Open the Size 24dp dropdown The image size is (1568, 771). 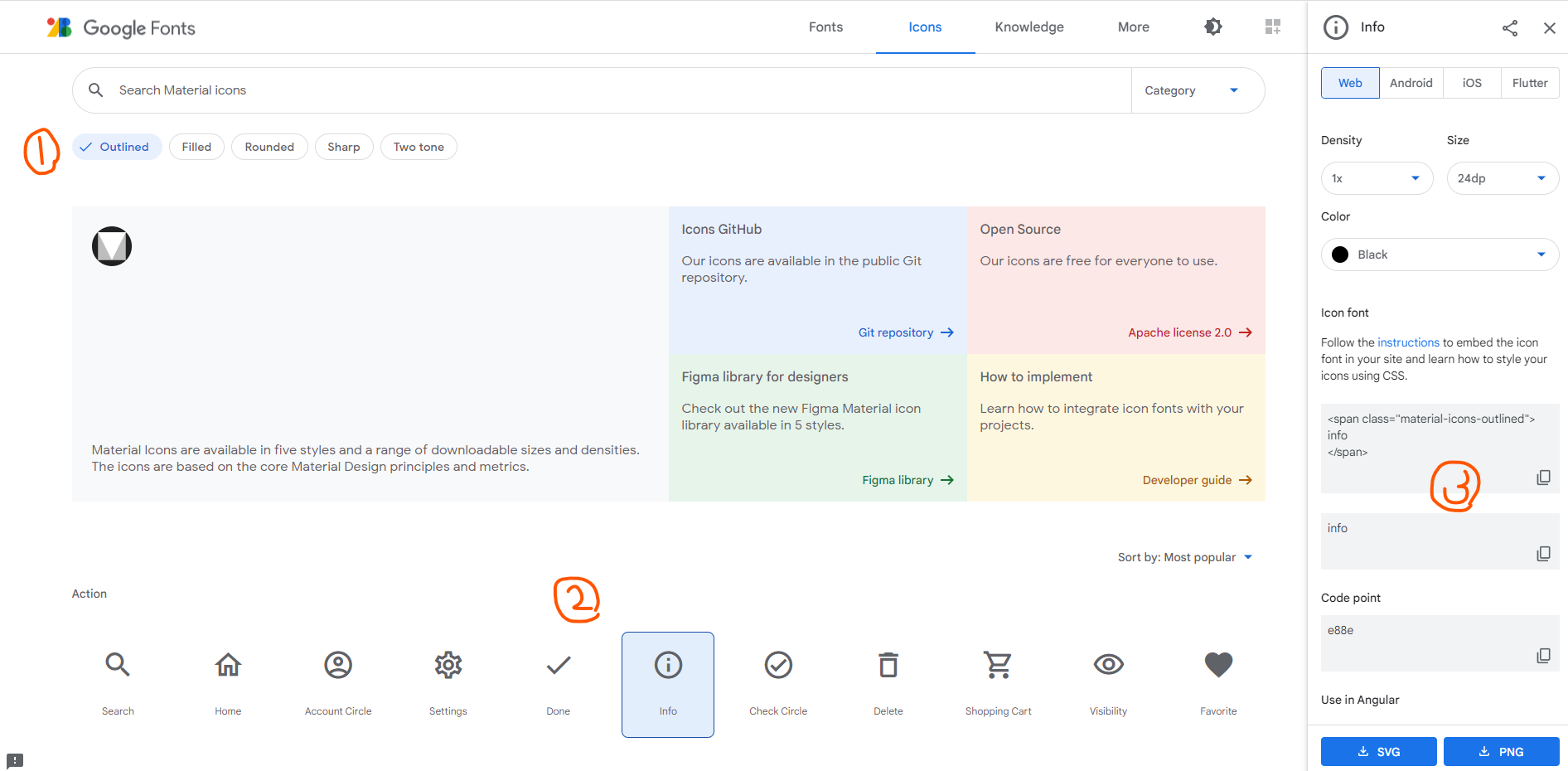pos(1503,178)
